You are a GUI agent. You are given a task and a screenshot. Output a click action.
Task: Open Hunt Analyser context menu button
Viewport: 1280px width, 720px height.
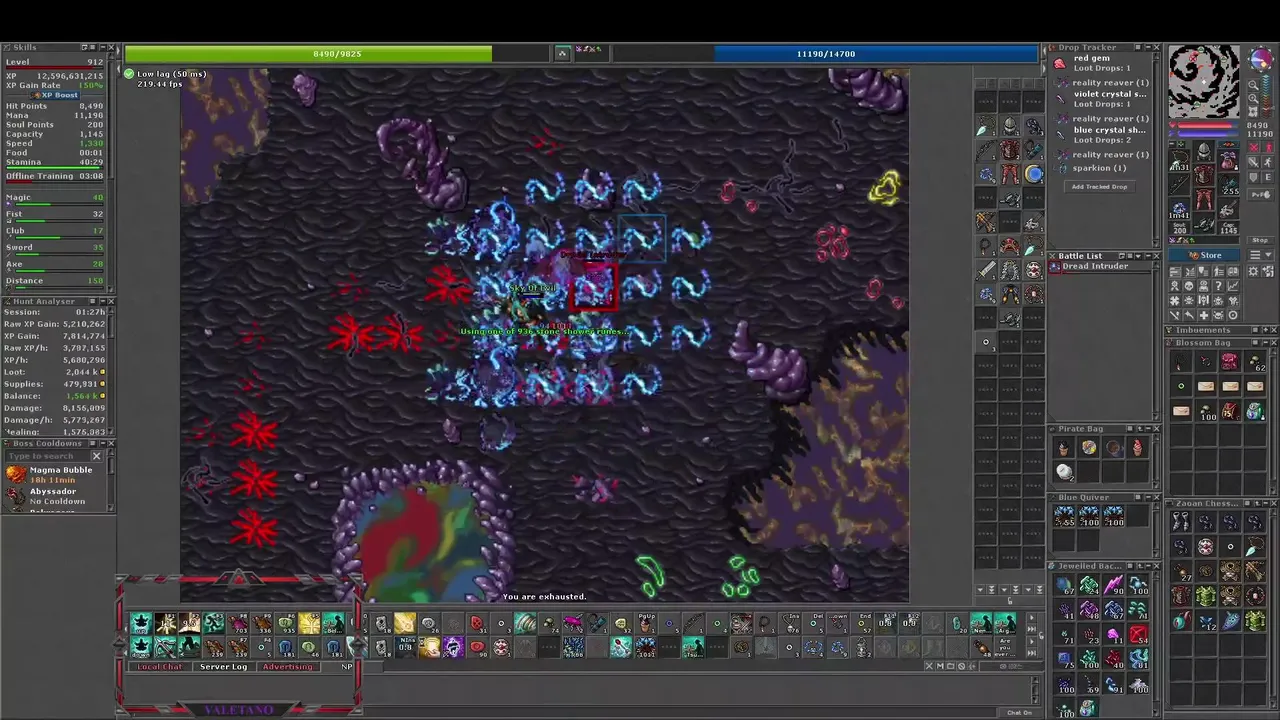tap(93, 301)
